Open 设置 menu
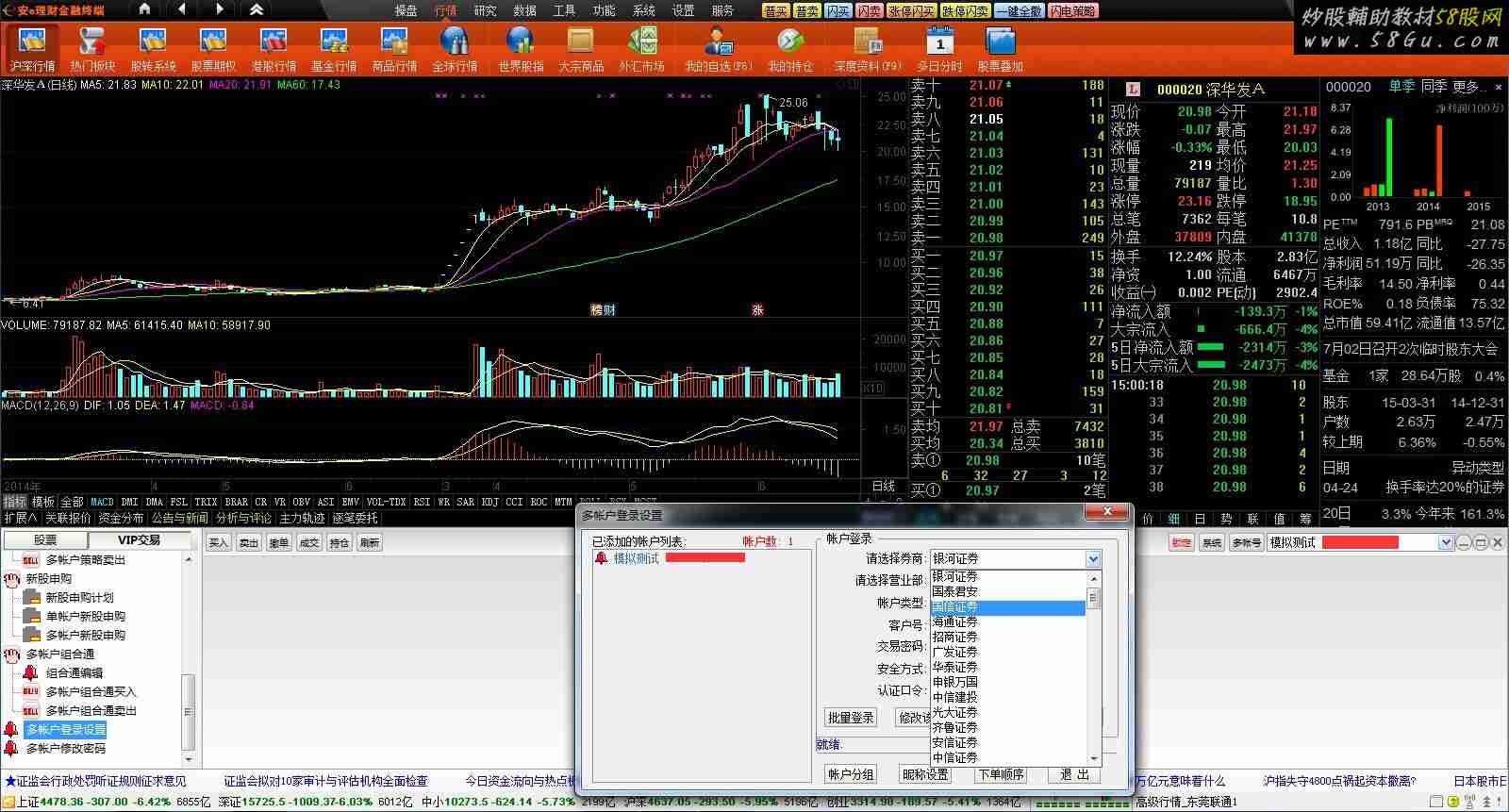 pyautogui.click(x=683, y=10)
